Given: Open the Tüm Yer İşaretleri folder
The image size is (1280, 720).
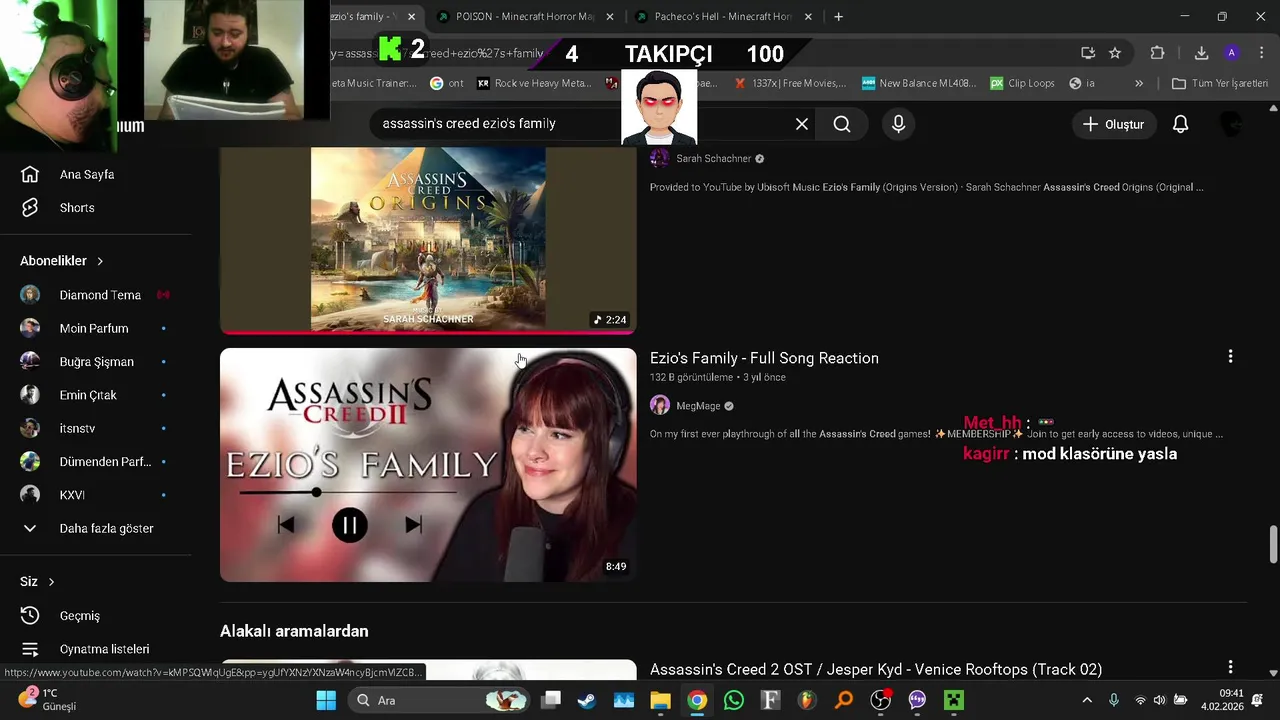Looking at the screenshot, I should point(1220,83).
